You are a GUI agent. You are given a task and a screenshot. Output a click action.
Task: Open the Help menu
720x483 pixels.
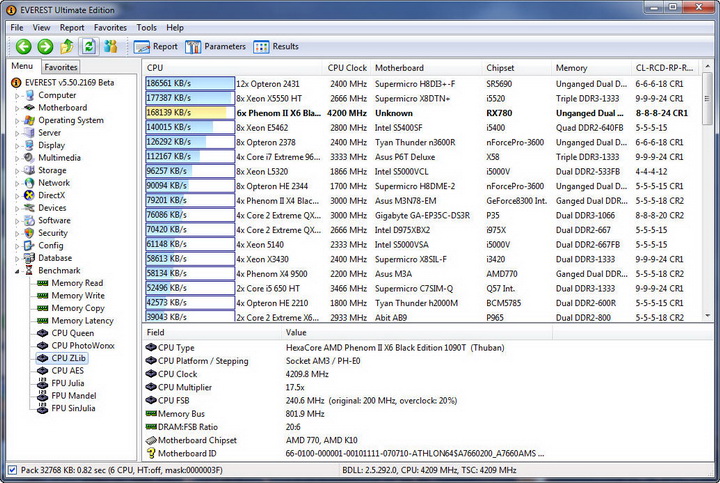(175, 28)
